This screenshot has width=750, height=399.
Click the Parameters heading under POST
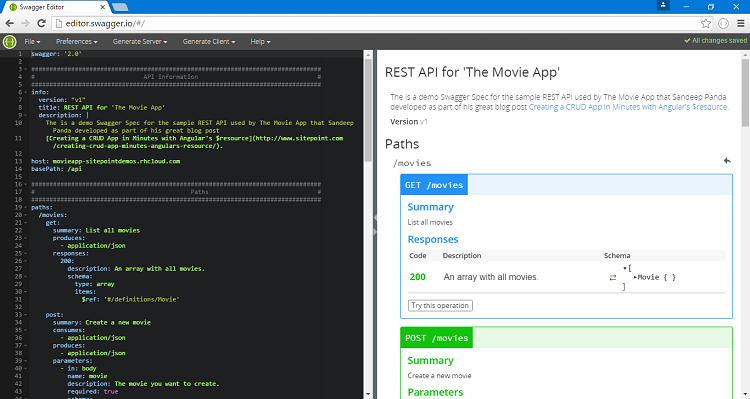click(x=435, y=392)
